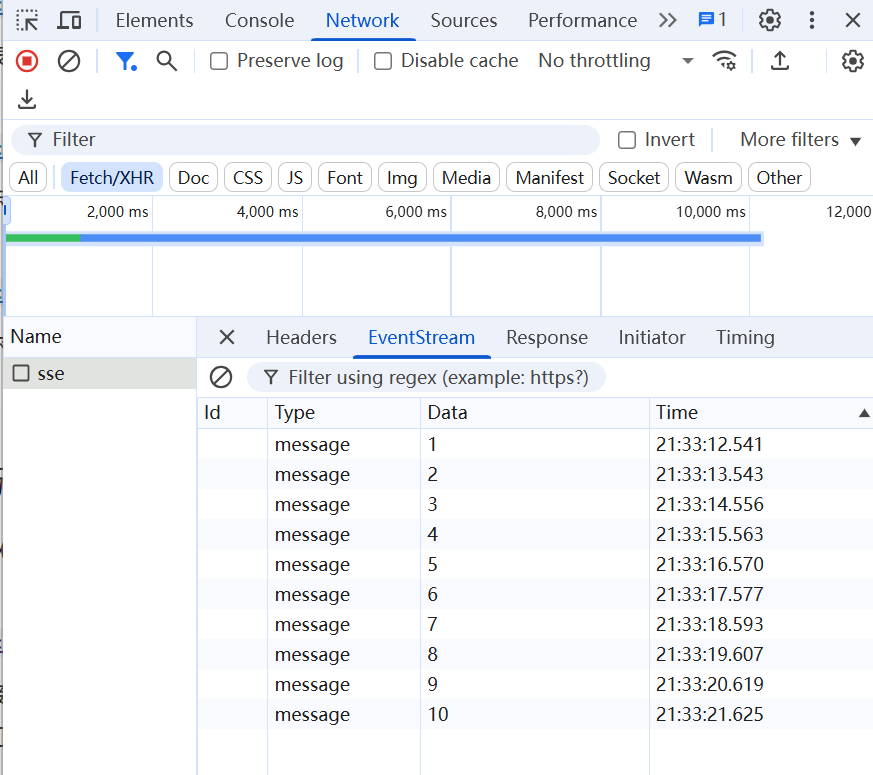The width and height of the screenshot is (873, 775).
Task: Stop recording network log
Action: (27, 61)
